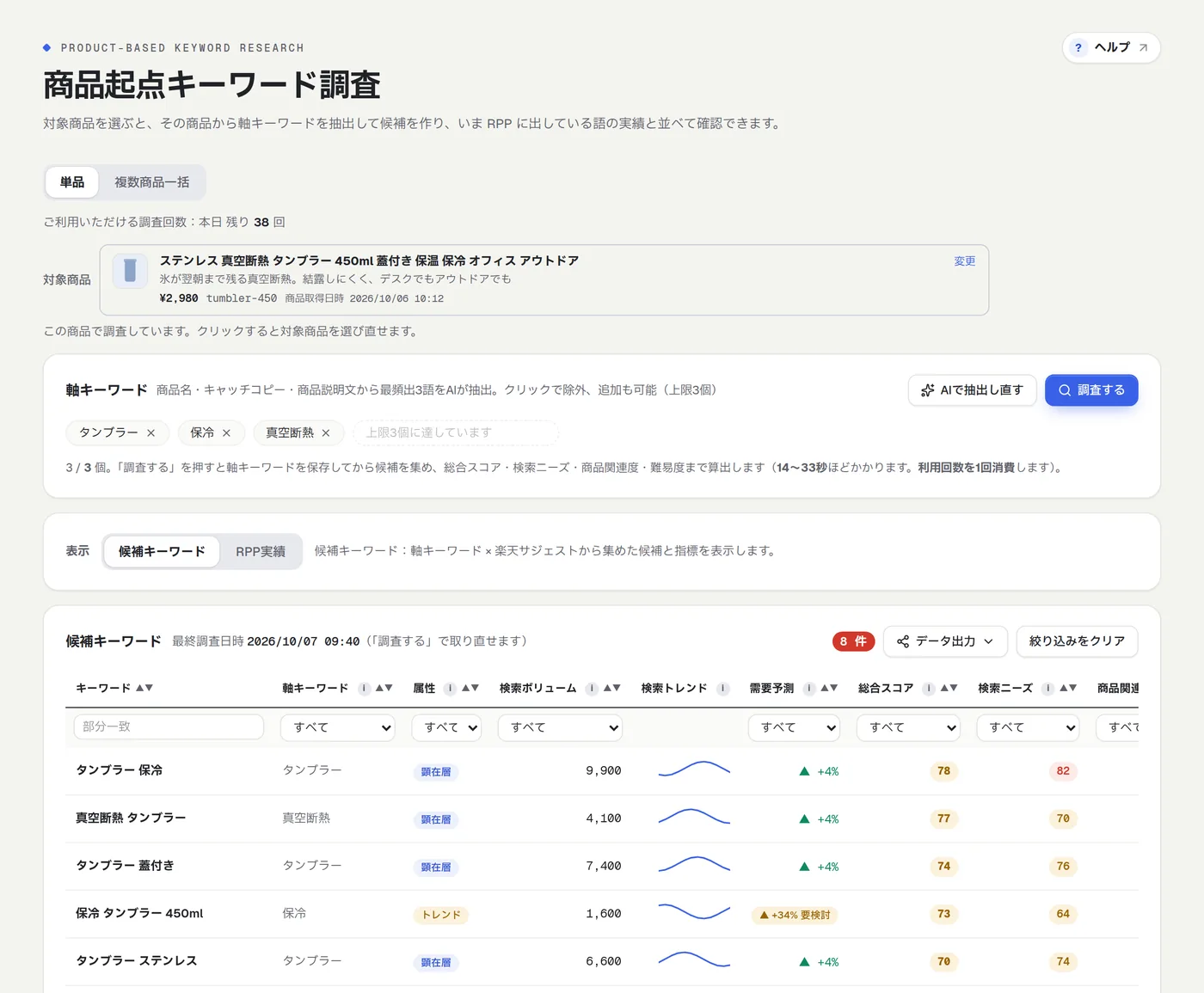The width and height of the screenshot is (1204, 993).
Task: Click total score 78 badge
Action: tap(943, 771)
